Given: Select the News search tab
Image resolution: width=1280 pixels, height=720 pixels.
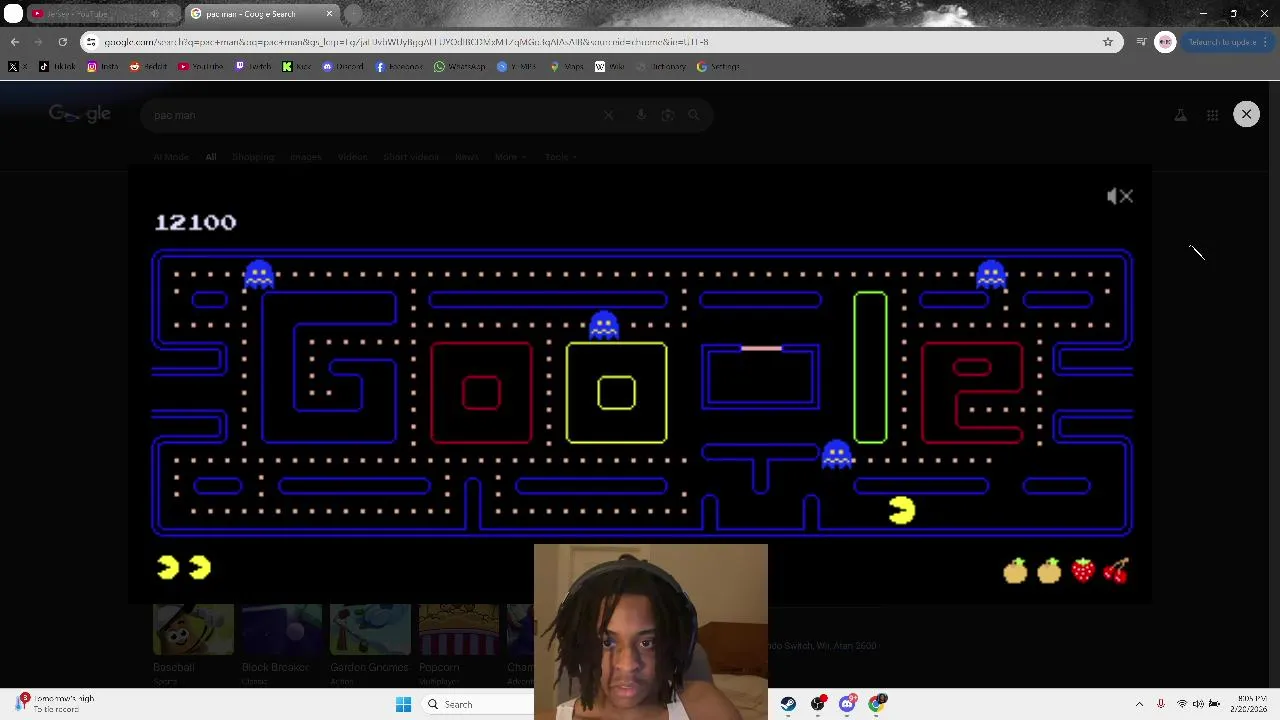Looking at the screenshot, I should [466, 157].
